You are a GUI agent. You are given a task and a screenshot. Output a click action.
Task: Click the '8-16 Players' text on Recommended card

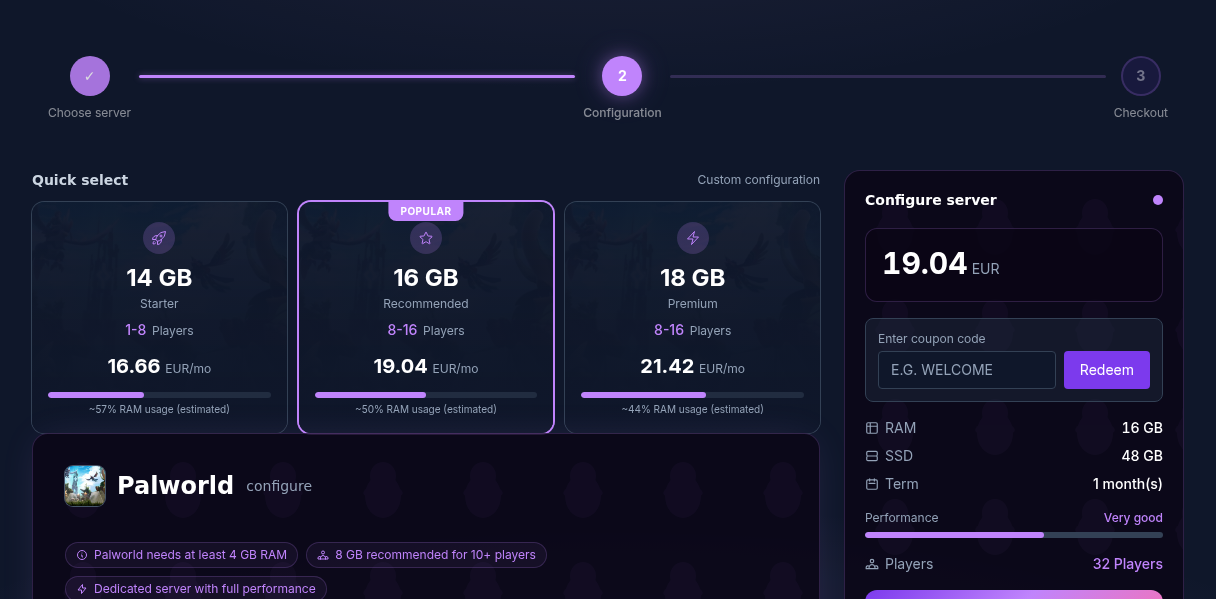click(x=426, y=330)
